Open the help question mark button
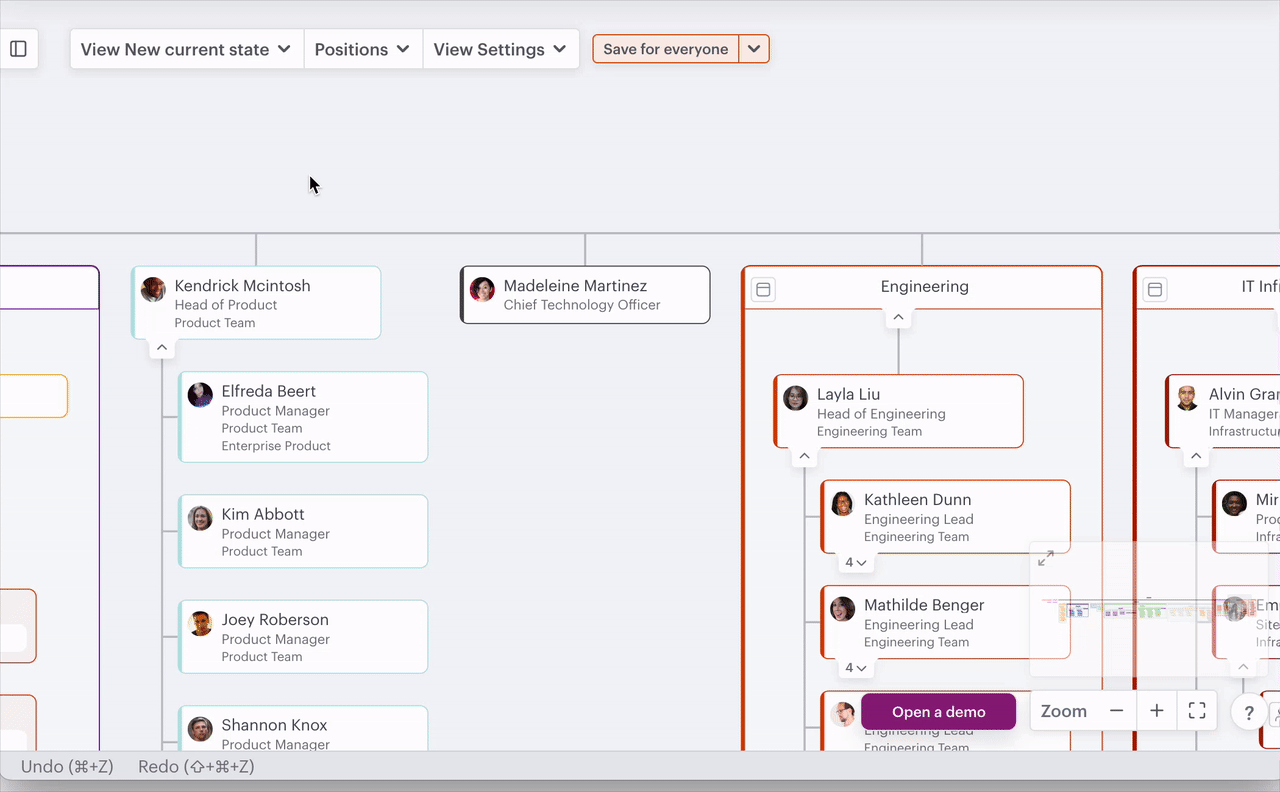Viewport: 1280px width, 792px height. pos(1248,713)
